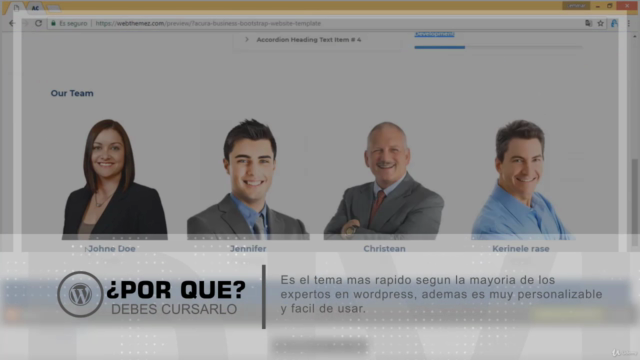Click the Accordion Heading Text Item # 4 title

(x=309, y=40)
